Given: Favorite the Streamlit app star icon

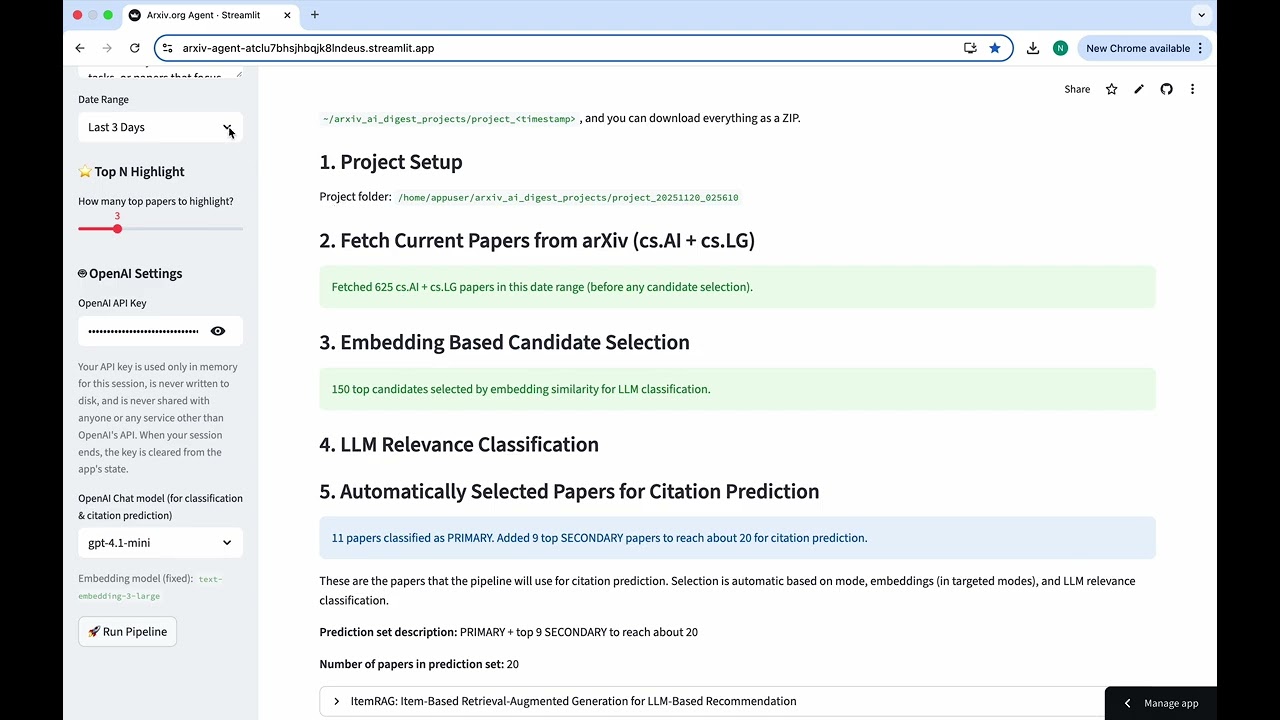Looking at the screenshot, I should [x=1111, y=89].
